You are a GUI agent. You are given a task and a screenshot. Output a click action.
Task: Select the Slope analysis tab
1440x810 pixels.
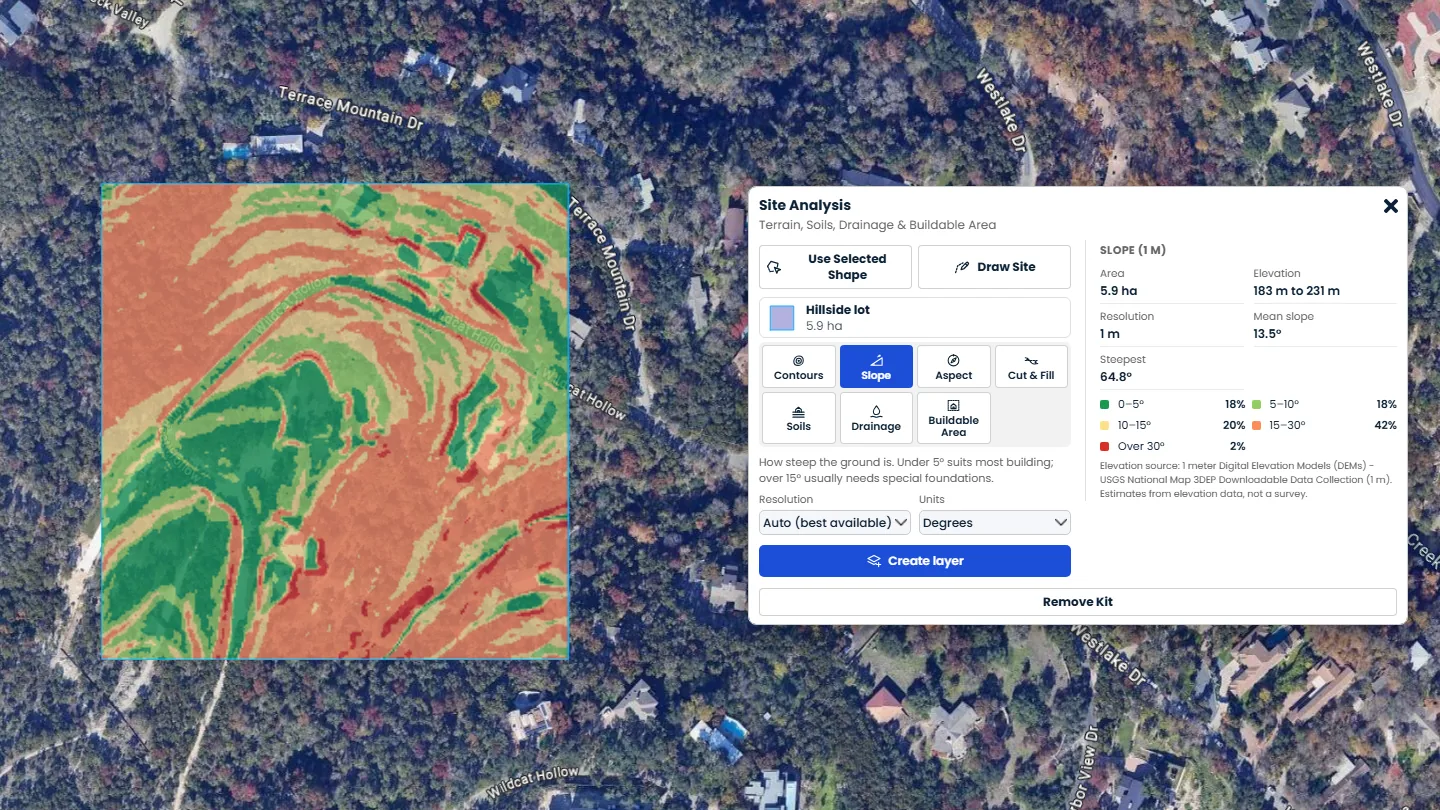(x=876, y=366)
